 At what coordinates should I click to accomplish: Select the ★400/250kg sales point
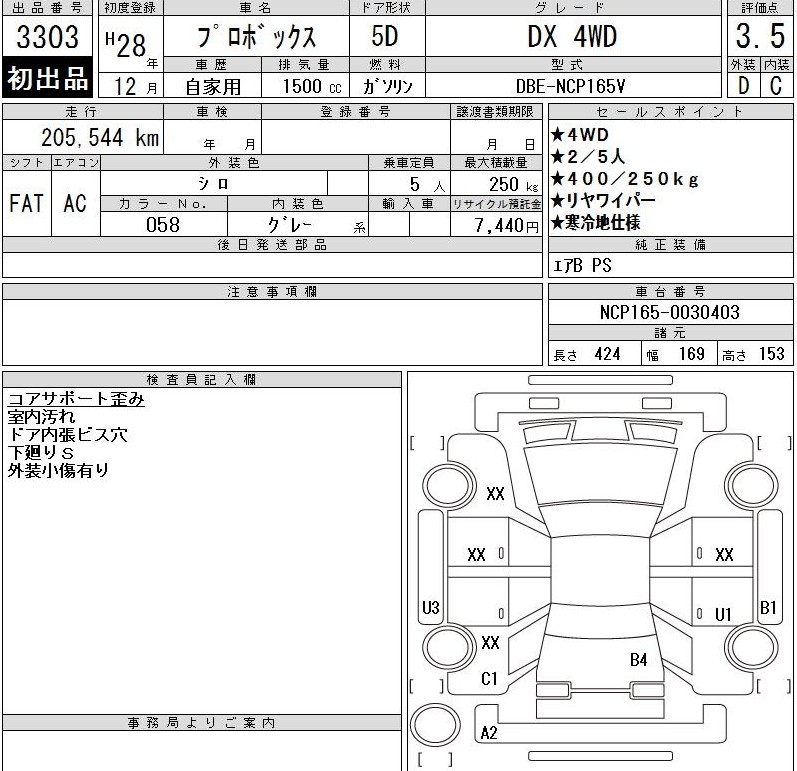tap(625, 178)
